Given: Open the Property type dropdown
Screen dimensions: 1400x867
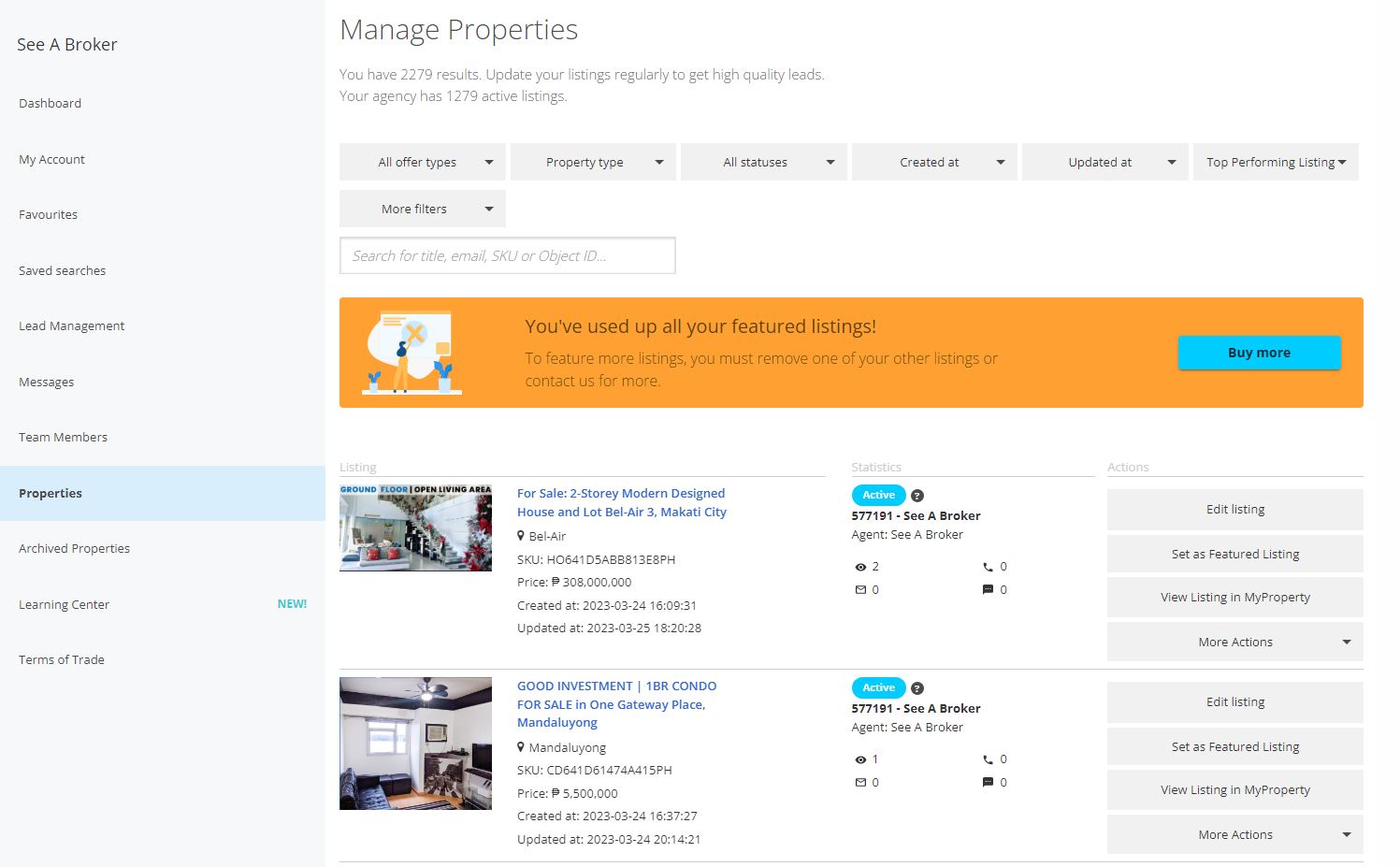Looking at the screenshot, I should tap(593, 162).
